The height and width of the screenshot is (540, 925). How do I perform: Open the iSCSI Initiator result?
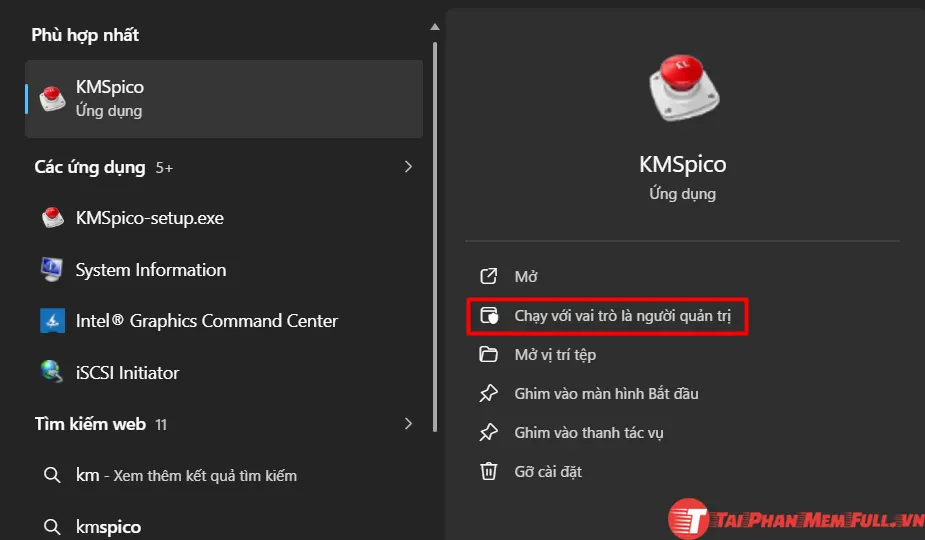(x=224, y=372)
